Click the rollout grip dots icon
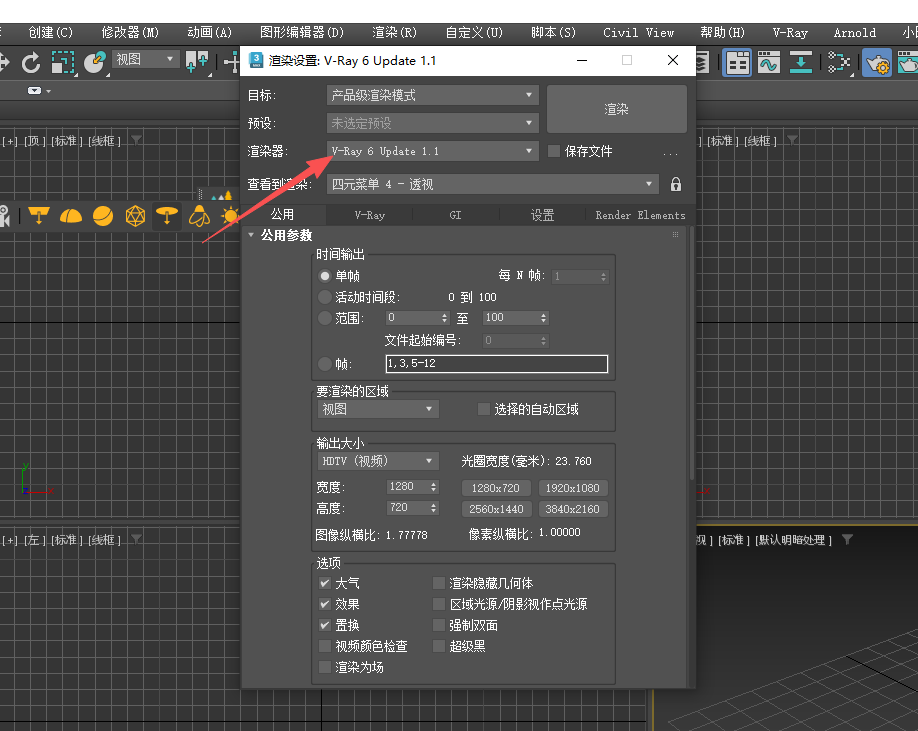The image size is (918, 731). coord(675,235)
